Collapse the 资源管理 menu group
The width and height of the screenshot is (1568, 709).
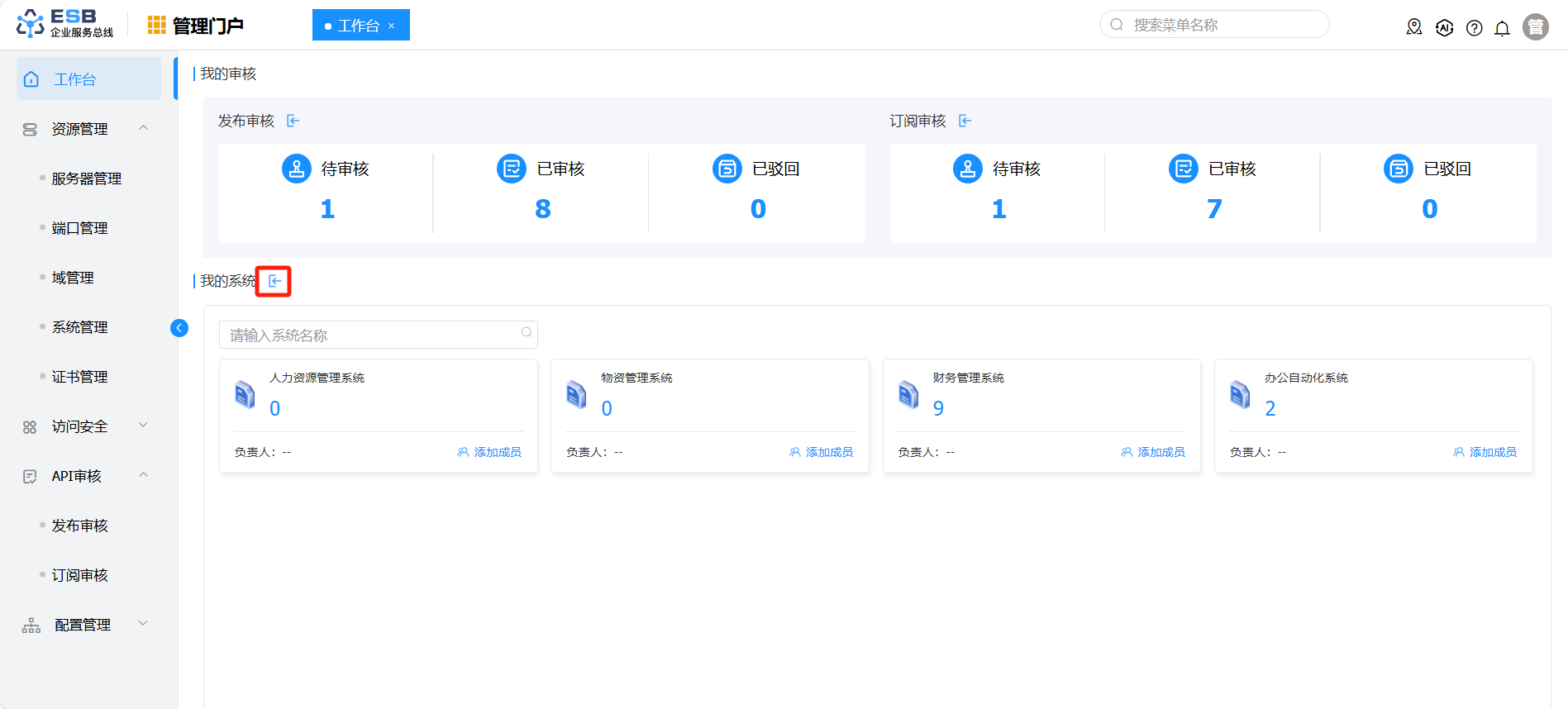[x=143, y=128]
